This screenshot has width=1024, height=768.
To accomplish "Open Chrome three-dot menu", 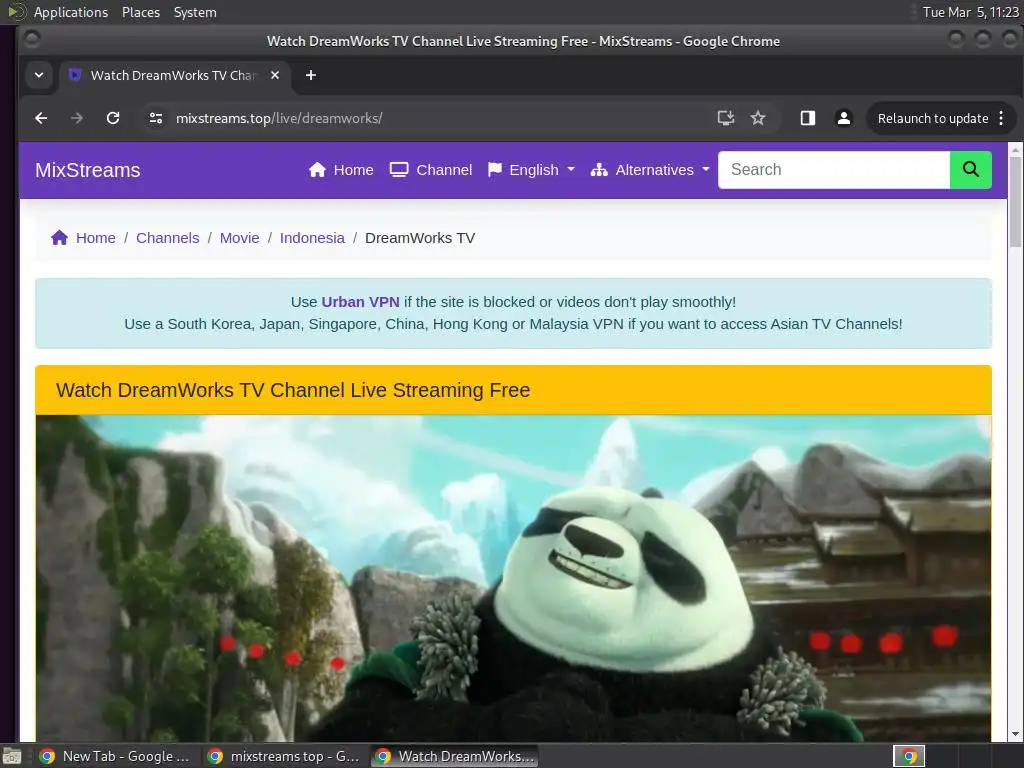I will [x=1001, y=118].
